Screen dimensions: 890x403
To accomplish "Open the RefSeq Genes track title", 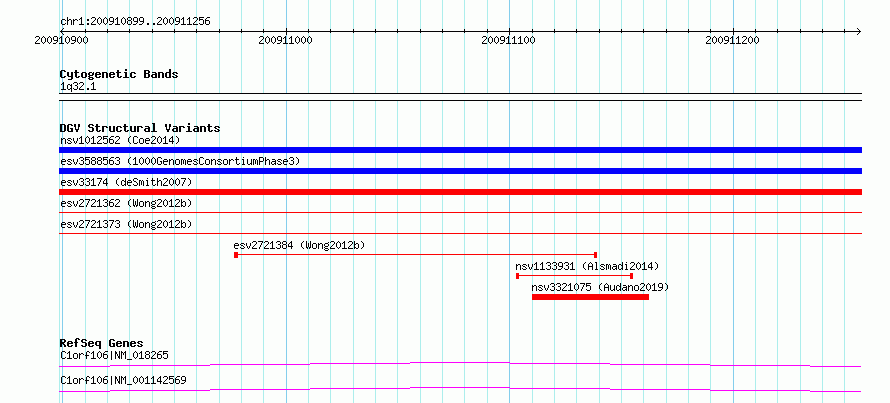I will tap(101, 343).
